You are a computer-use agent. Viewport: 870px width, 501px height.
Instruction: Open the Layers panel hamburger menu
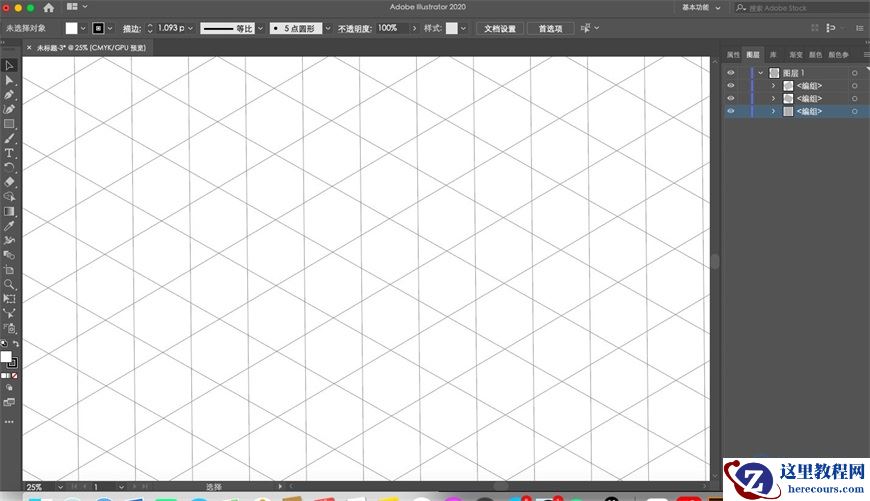tap(866, 54)
